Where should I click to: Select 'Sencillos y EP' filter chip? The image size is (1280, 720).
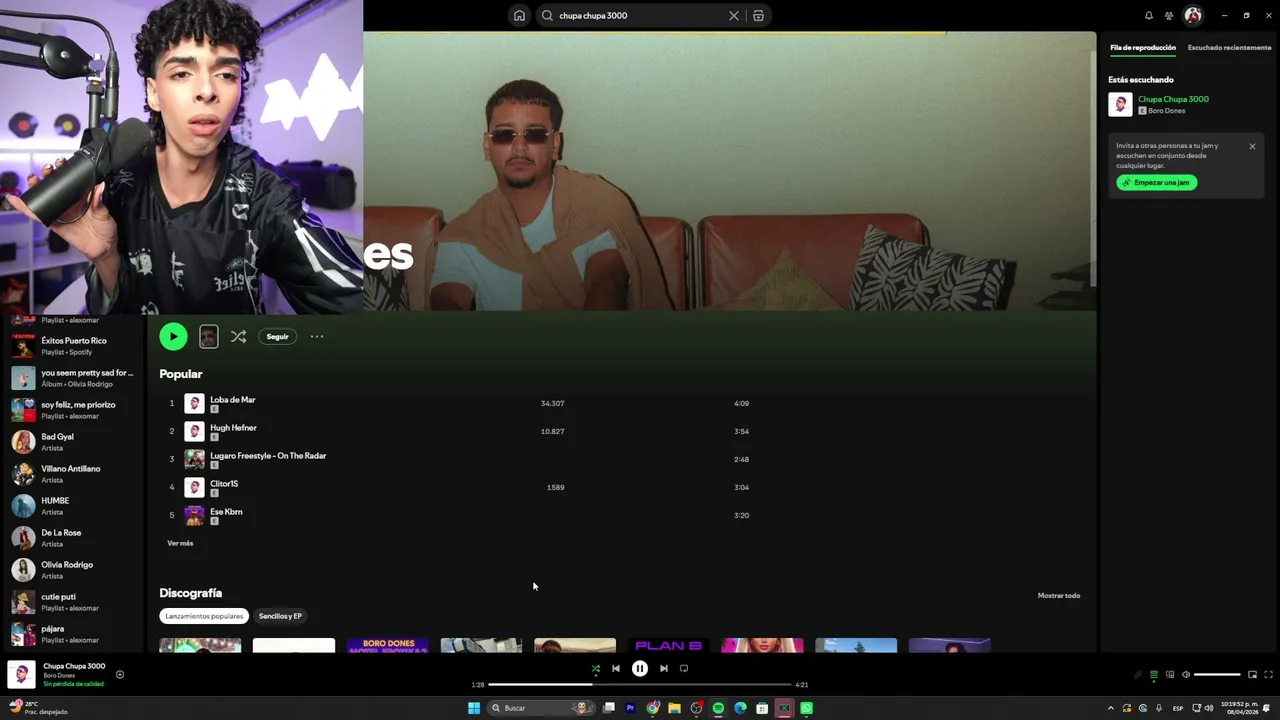pyautogui.click(x=280, y=616)
